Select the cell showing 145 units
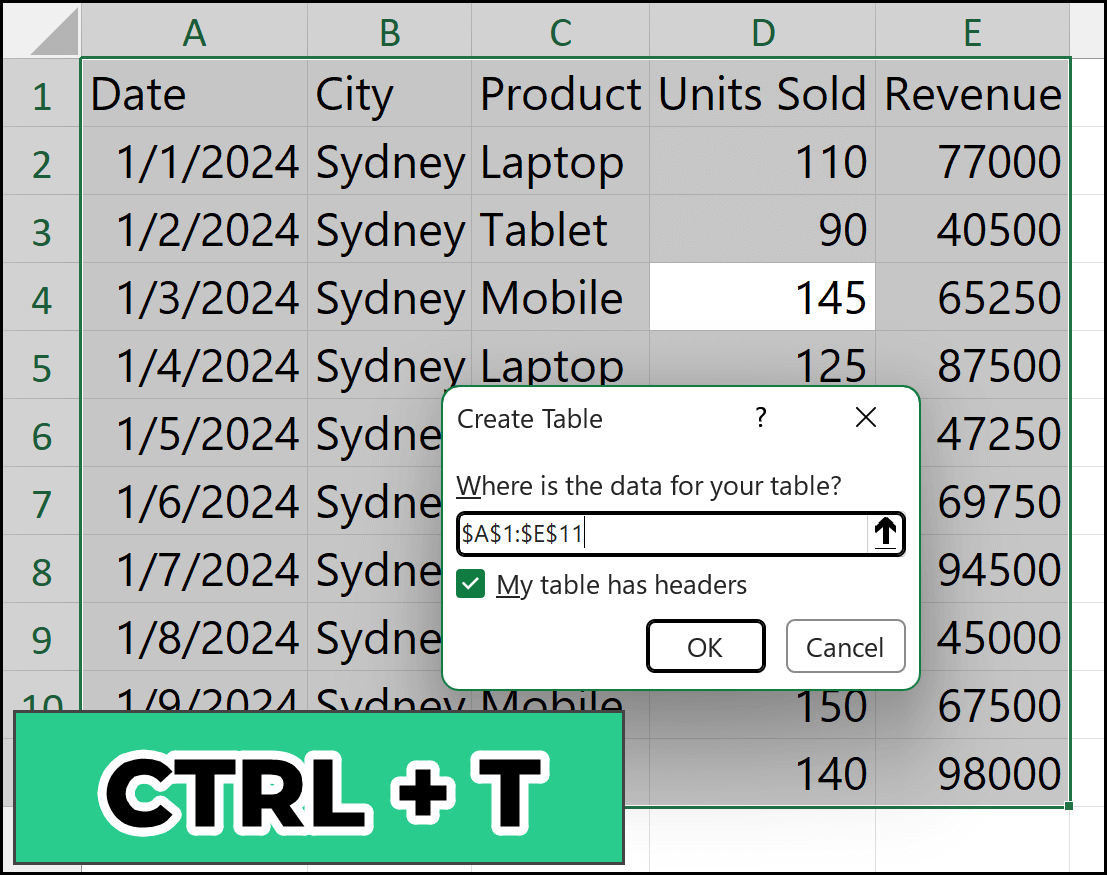 [762, 298]
